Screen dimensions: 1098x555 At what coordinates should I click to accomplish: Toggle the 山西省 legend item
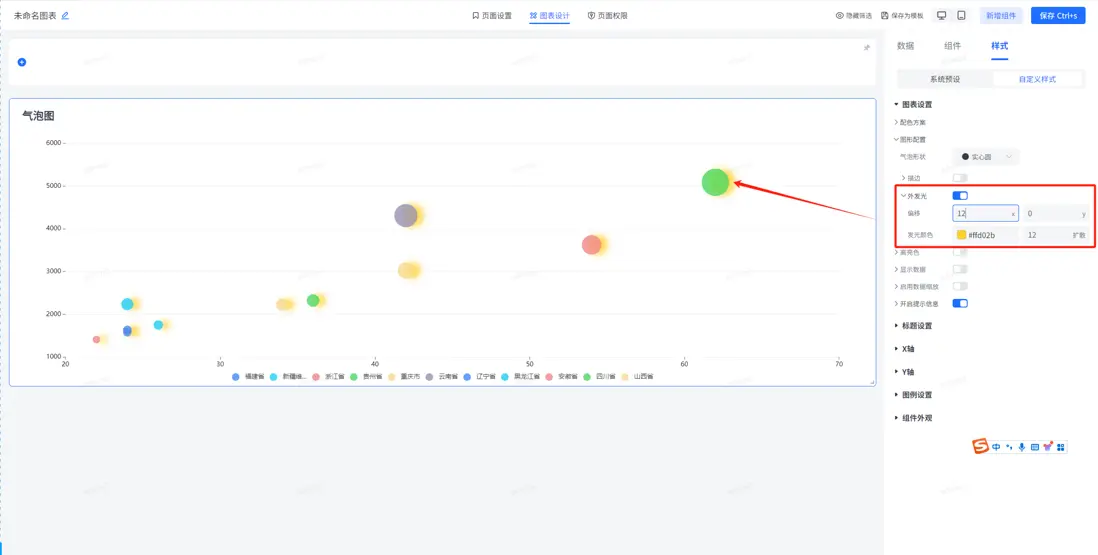tap(637, 377)
